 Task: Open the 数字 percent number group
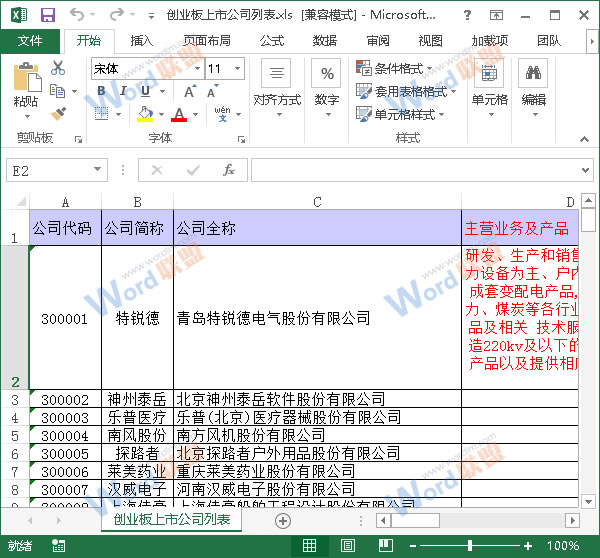pos(327,89)
